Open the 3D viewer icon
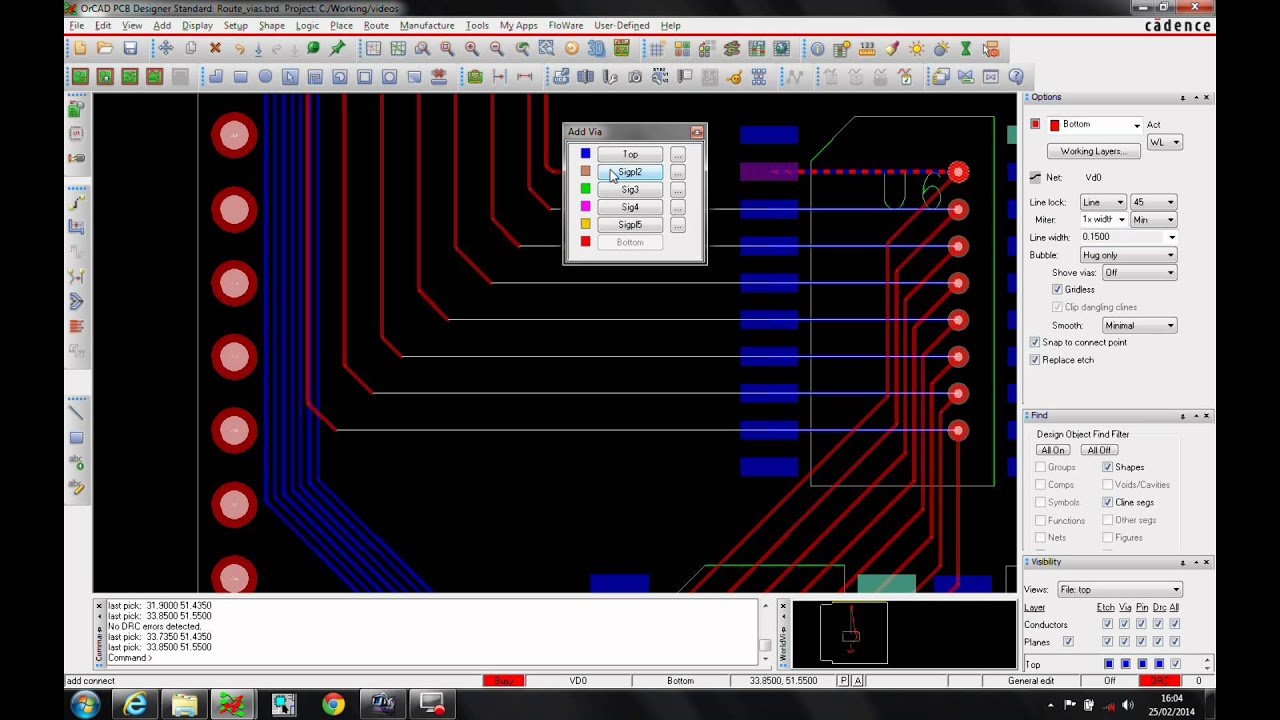 [597, 48]
